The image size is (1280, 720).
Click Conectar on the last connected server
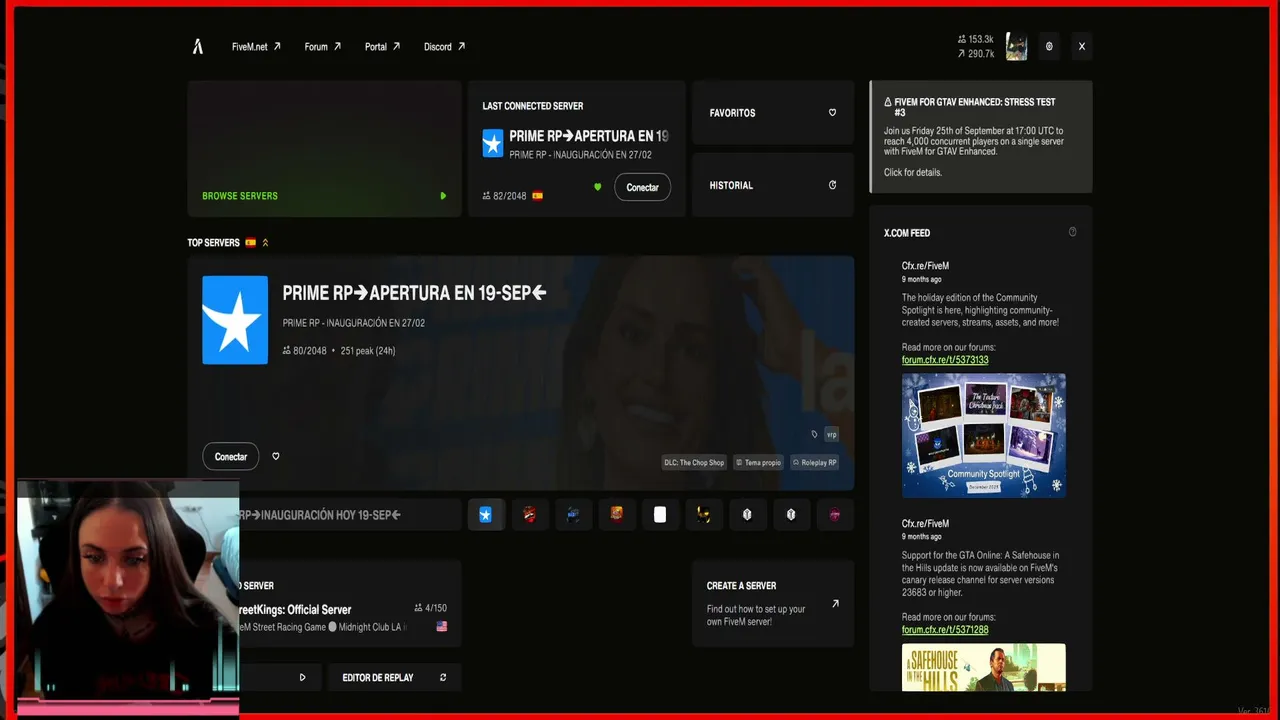pos(642,187)
